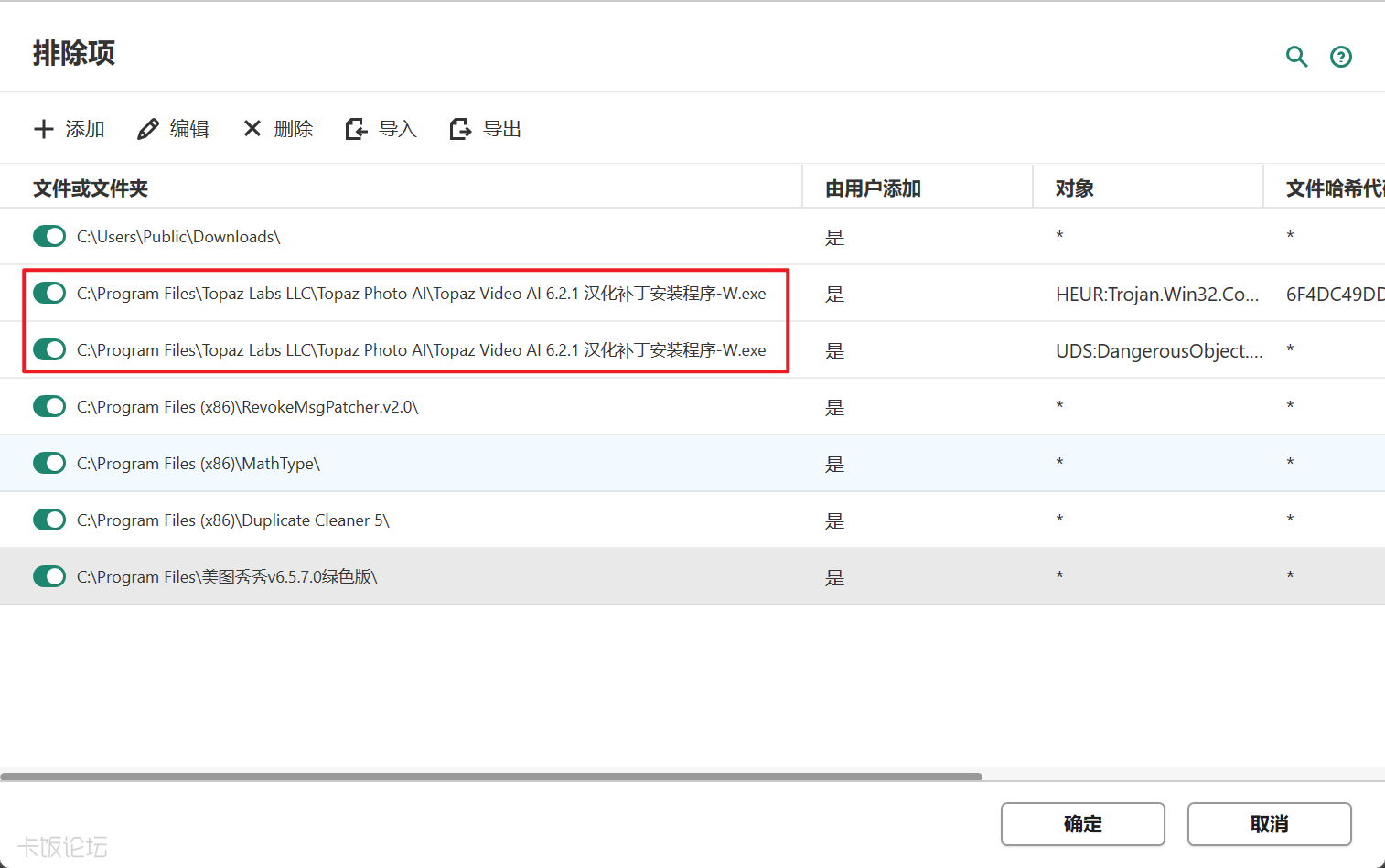Click the 编辑 pencil icon

147,129
